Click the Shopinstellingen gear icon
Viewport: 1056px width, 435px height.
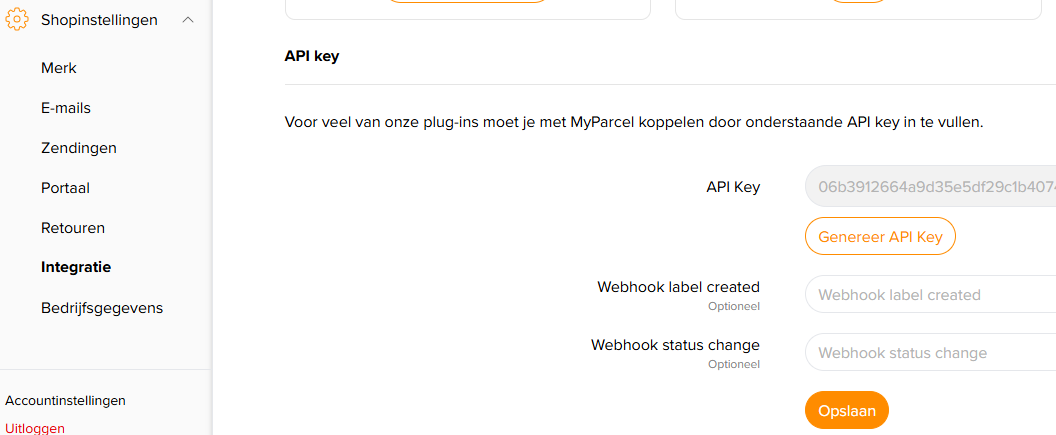tap(17, 19)
